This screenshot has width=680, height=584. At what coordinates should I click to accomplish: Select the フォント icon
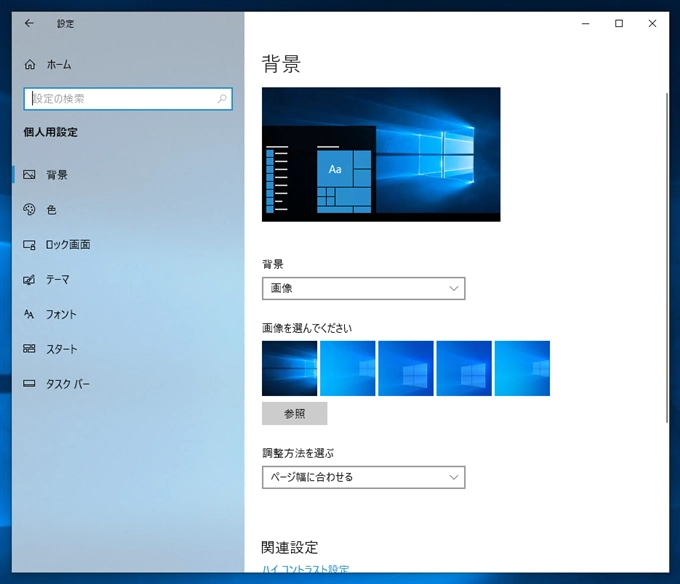pos(29,314)
